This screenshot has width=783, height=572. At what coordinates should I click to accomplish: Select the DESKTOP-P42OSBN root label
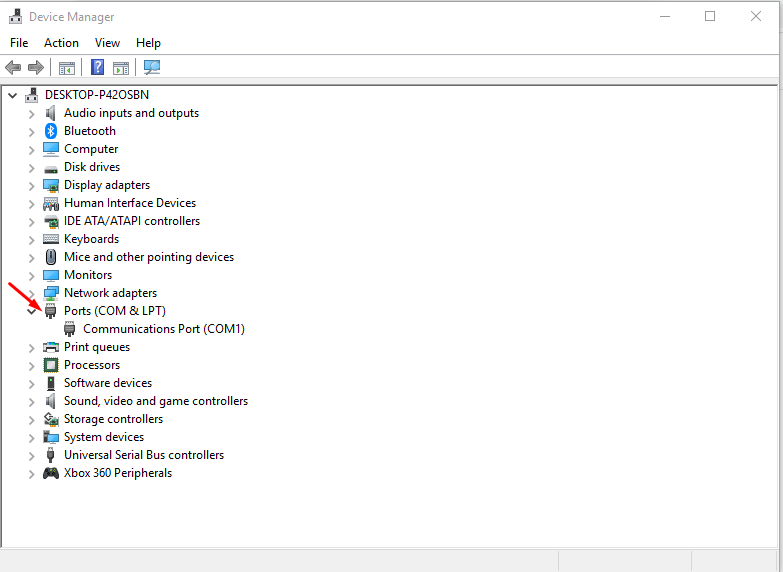click(x=97, y=95)
